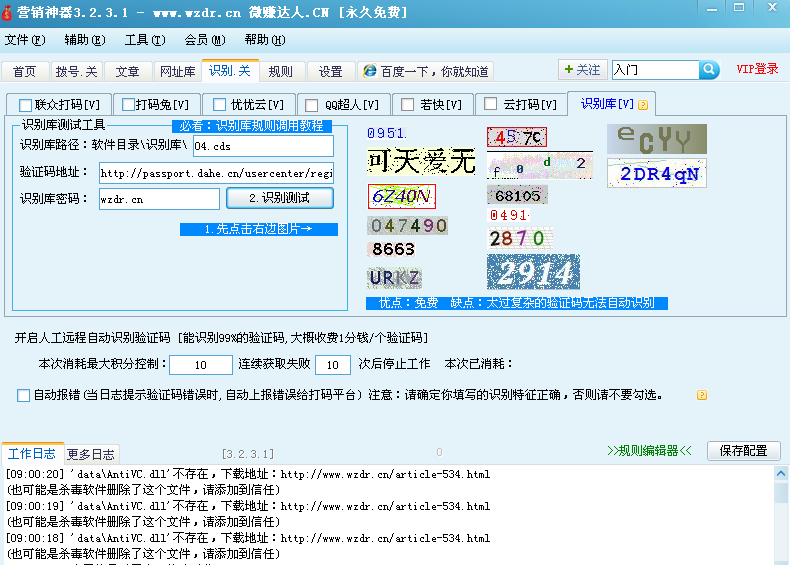Switch to the 首页 tab
Viewport: 790px width, 565px height.
25,72
